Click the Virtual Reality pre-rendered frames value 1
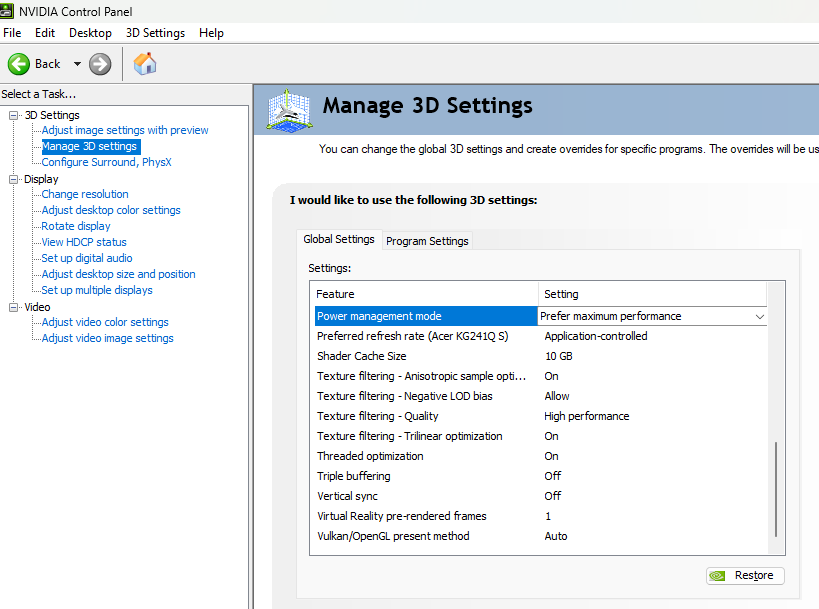 [x=548, y=517]
